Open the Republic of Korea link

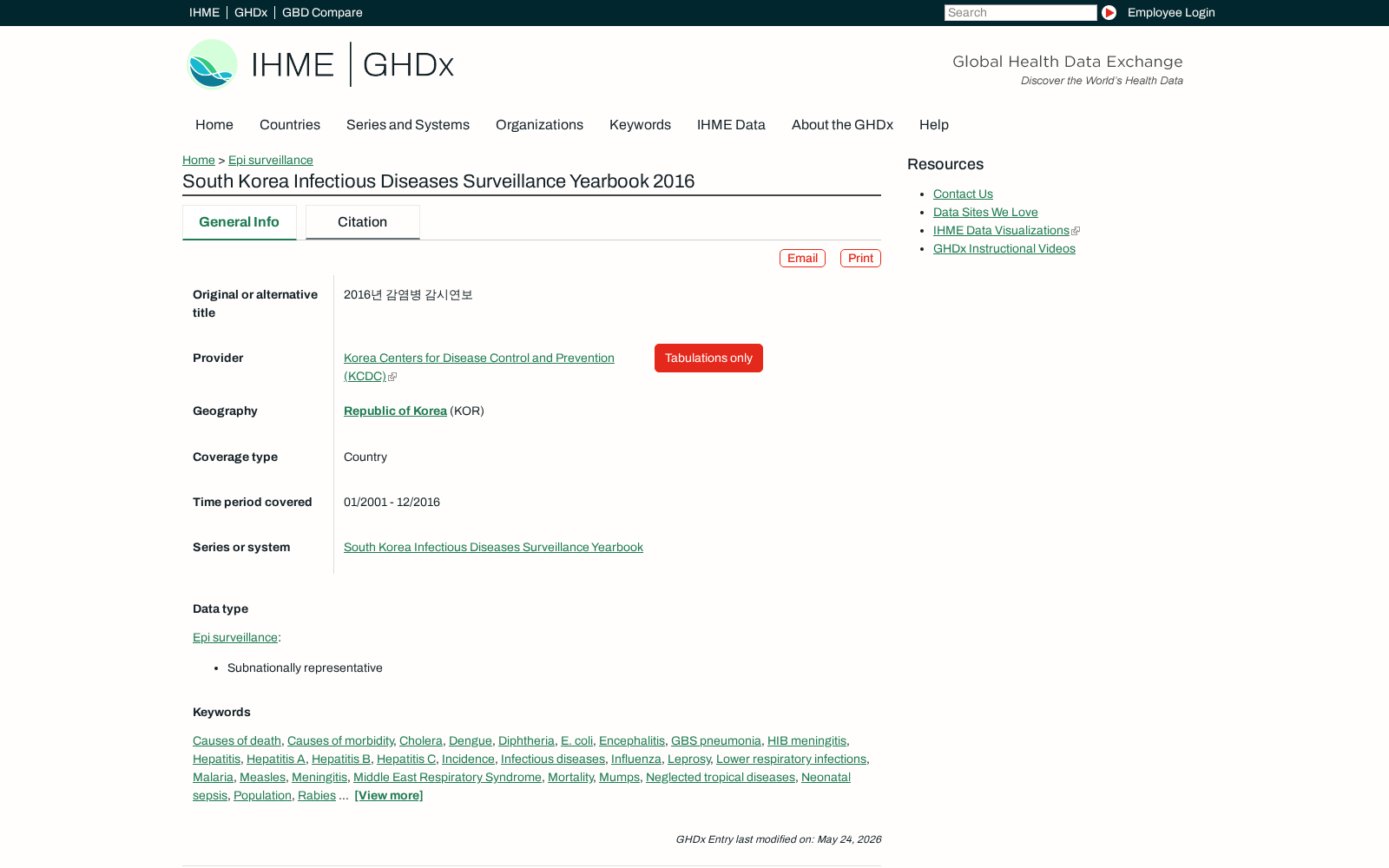coord(395,411)
